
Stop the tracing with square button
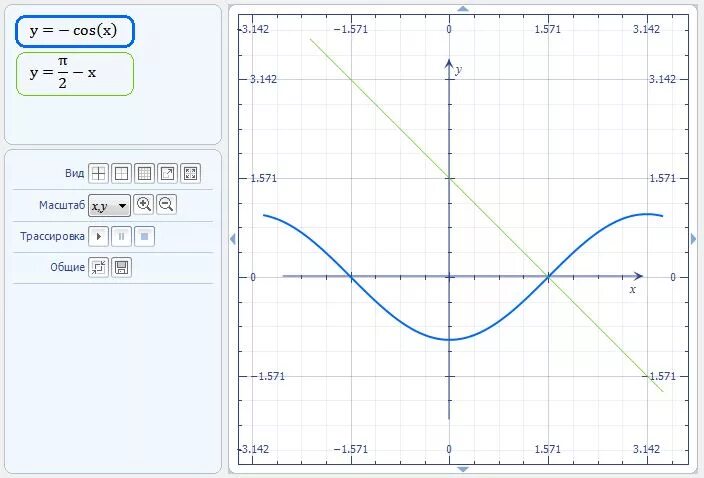144,237
